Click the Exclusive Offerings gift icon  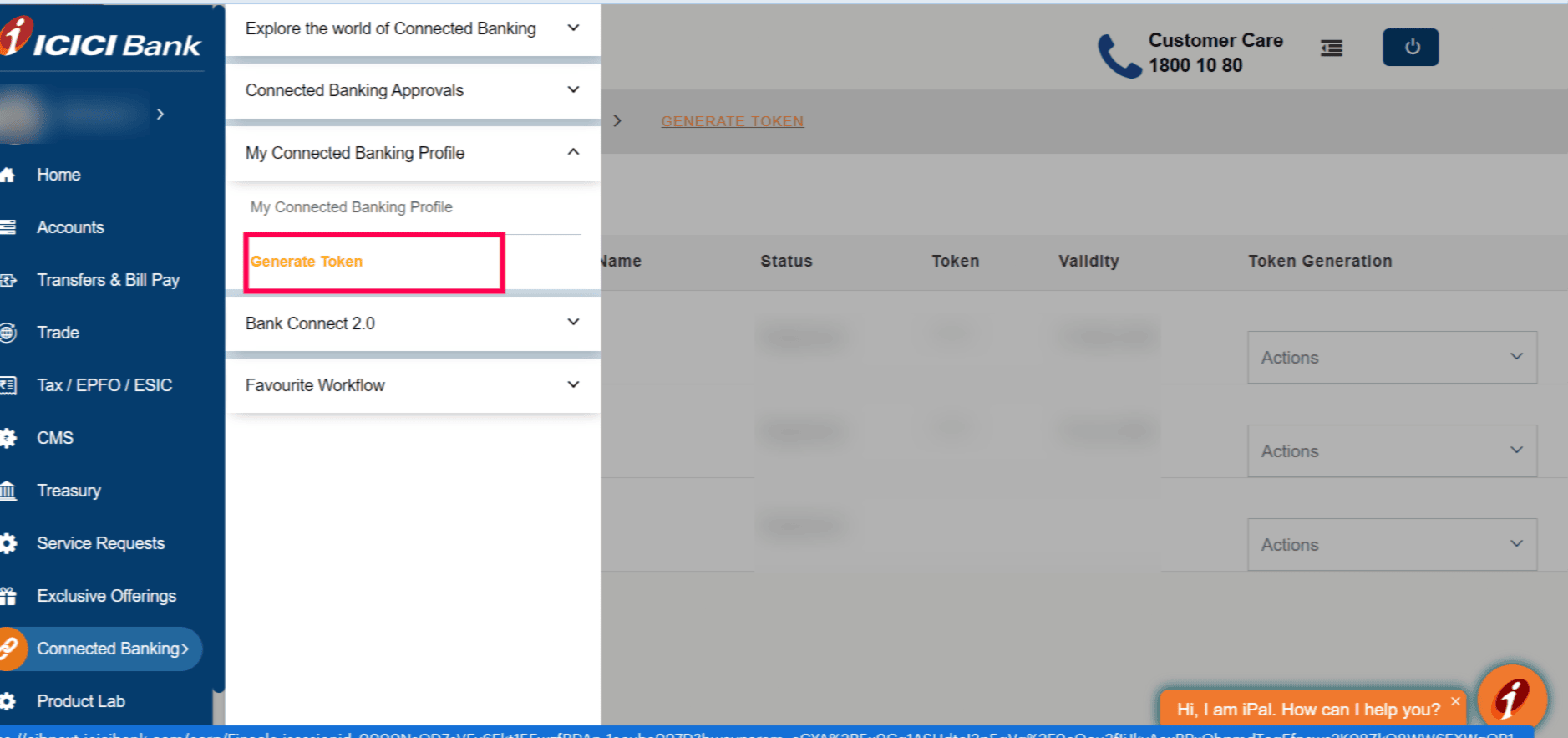click(8, 596)
